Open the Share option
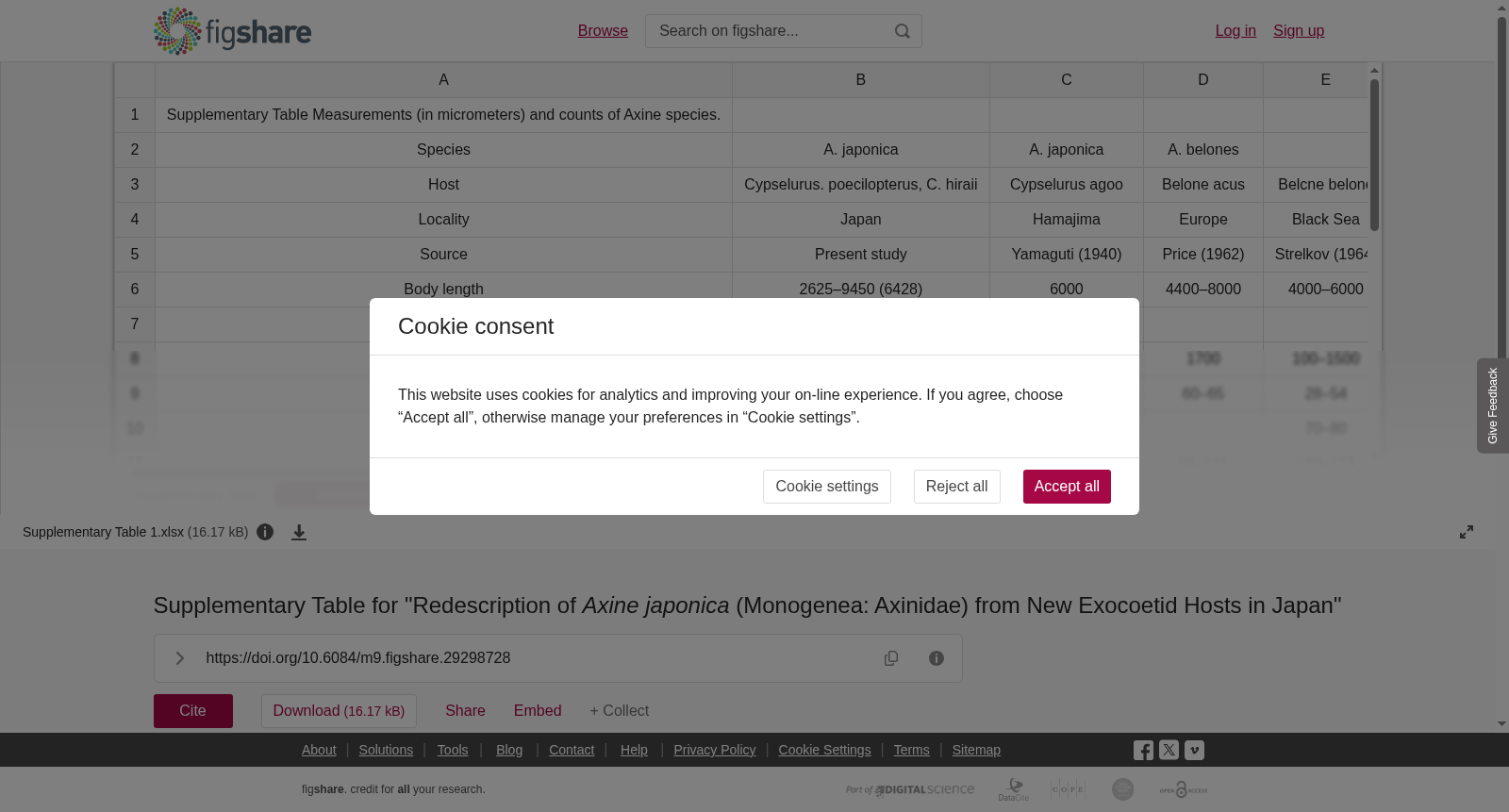This screenshot has height=812, width=1509. pyautogui.click(x=465, y=711)
